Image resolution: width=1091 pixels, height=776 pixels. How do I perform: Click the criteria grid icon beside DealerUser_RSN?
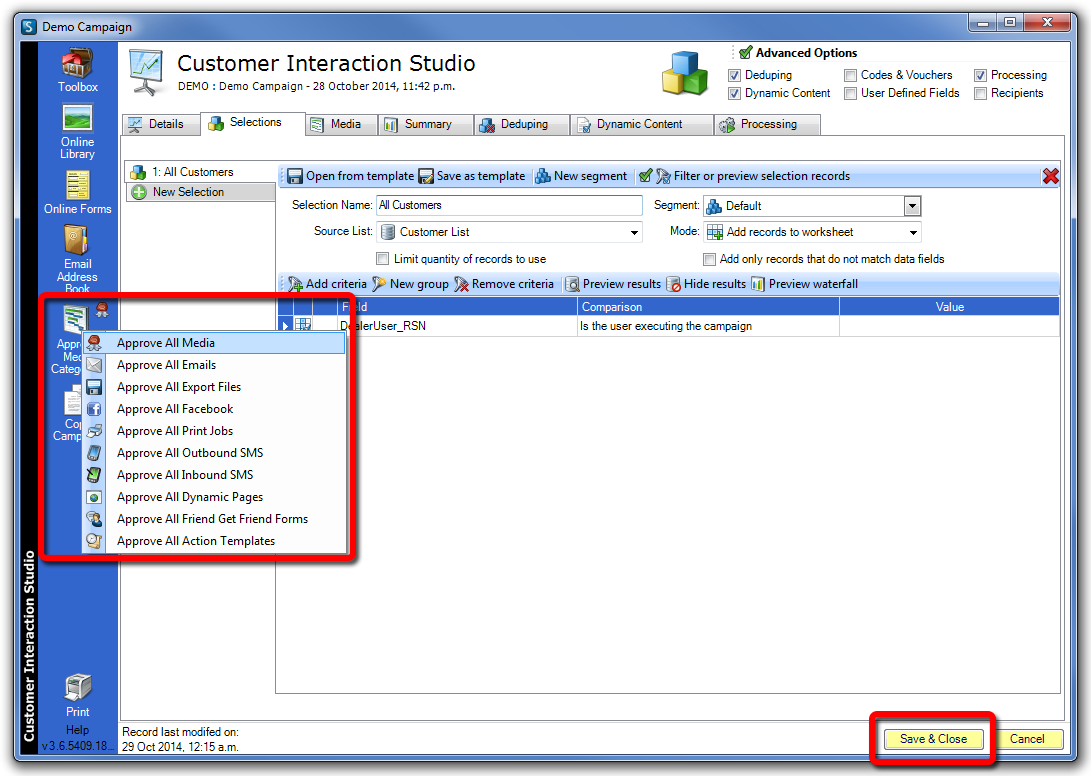[303, 325]
